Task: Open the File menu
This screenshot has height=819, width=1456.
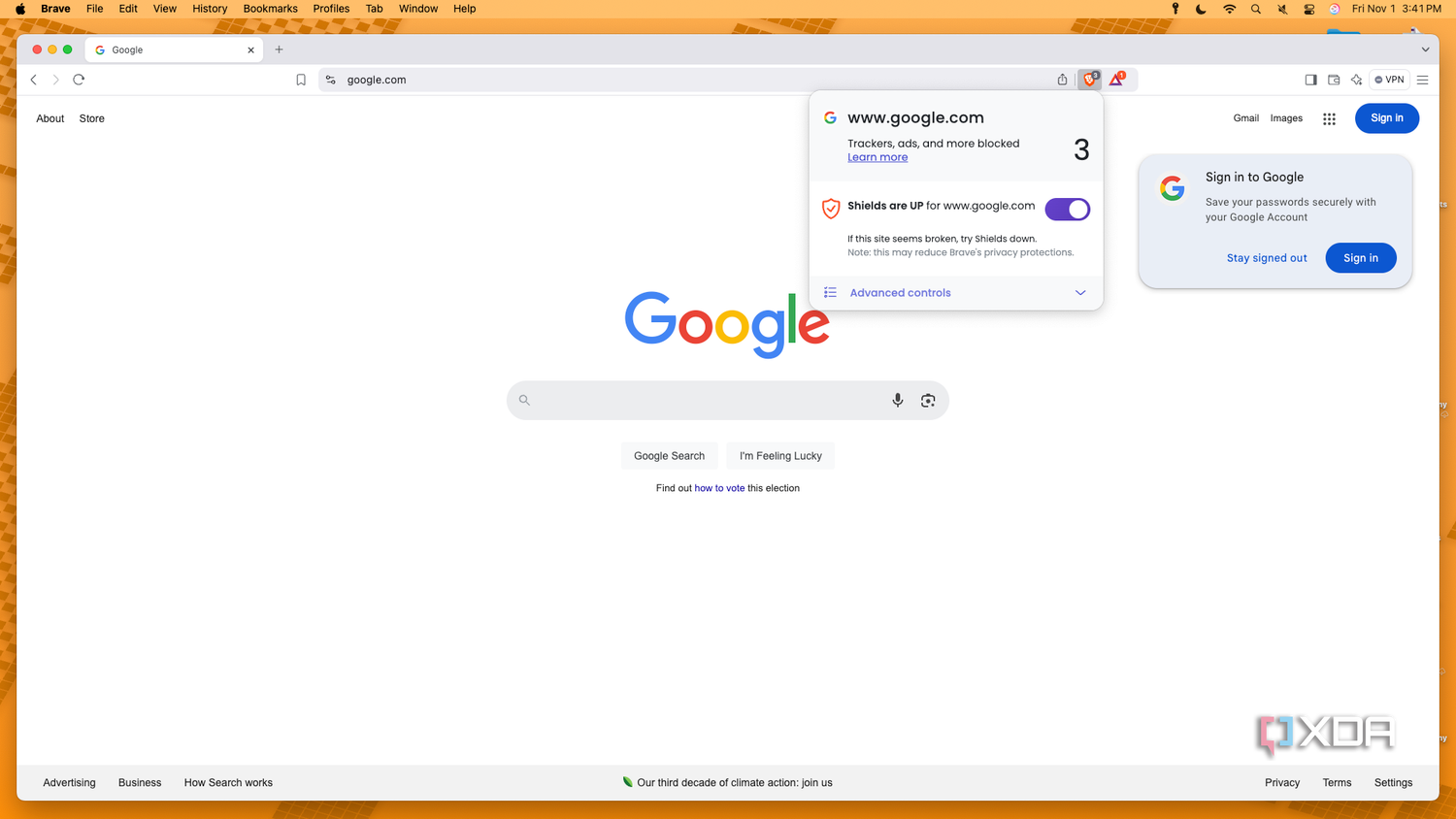Action: (94, 9)
